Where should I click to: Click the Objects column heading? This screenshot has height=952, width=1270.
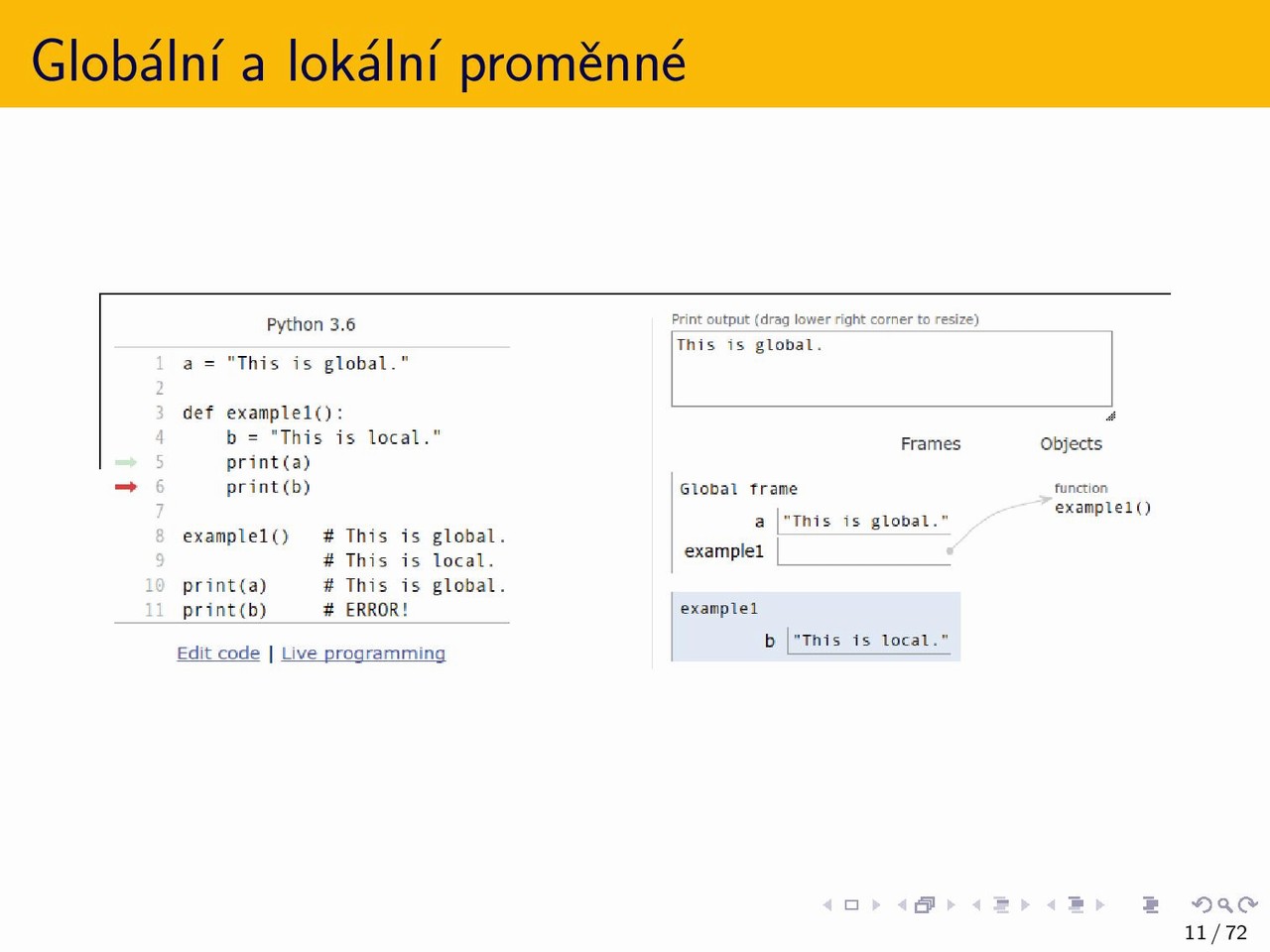(1071, 443)
